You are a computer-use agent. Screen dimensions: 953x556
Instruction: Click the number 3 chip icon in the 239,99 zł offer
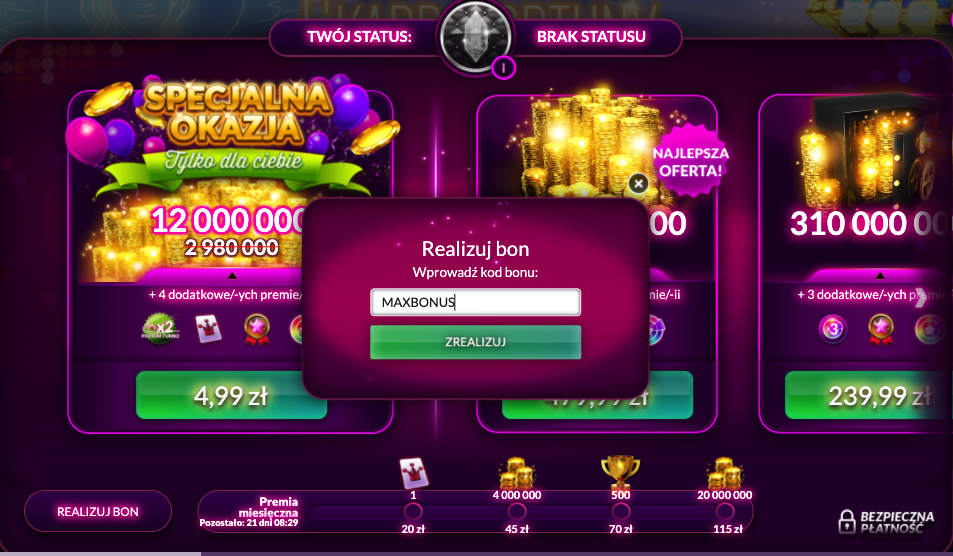pos(833,329)
